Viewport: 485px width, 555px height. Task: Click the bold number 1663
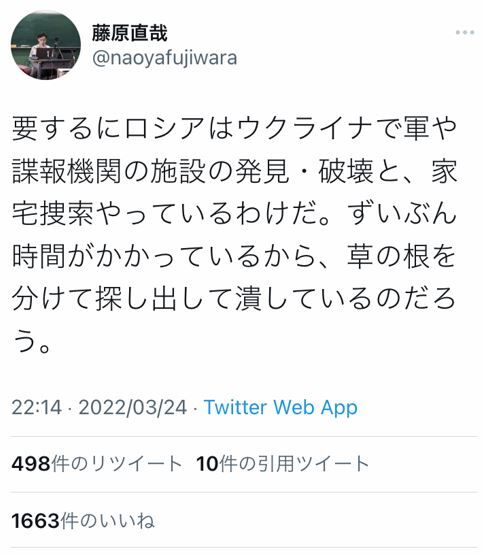point(35,521)
